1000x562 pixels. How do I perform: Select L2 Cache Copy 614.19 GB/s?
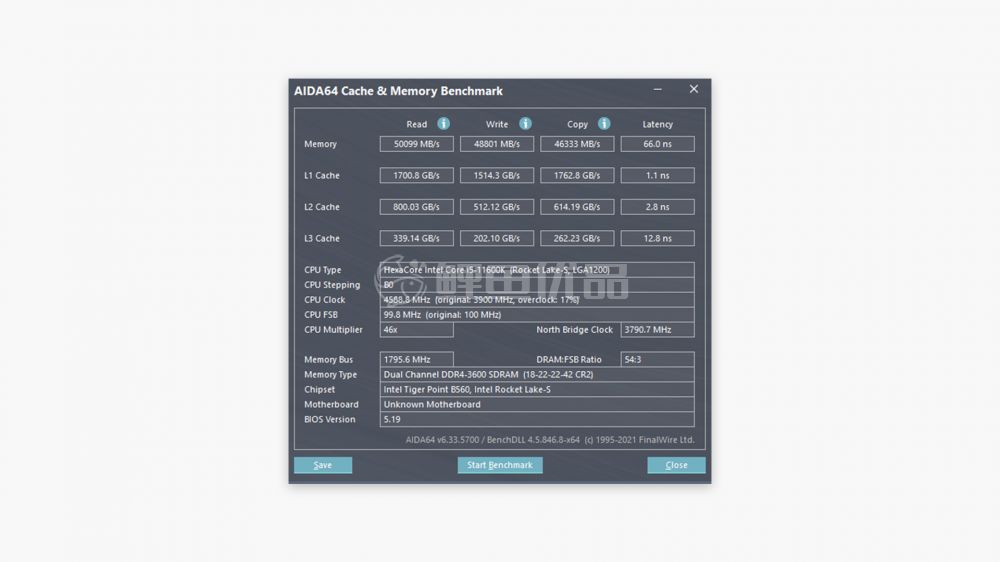tap(577, 207)
